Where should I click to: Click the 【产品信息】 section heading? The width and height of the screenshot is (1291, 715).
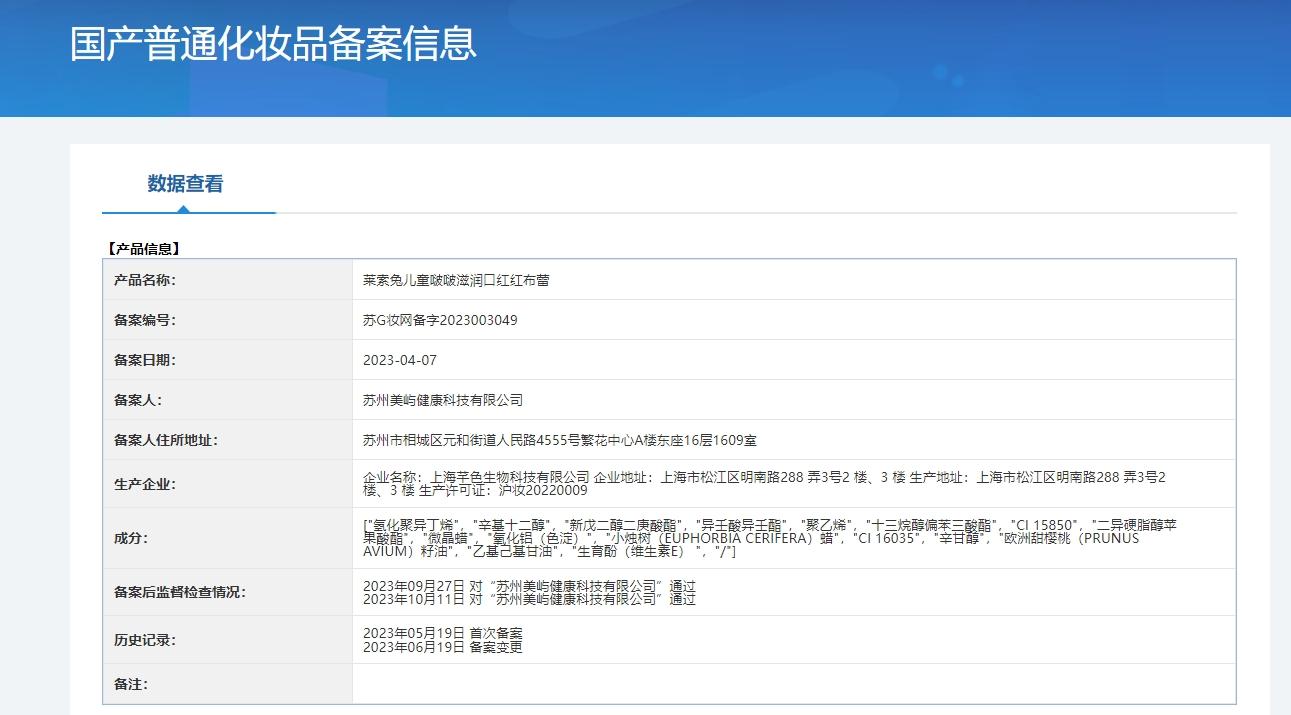[x=142, y=249]
